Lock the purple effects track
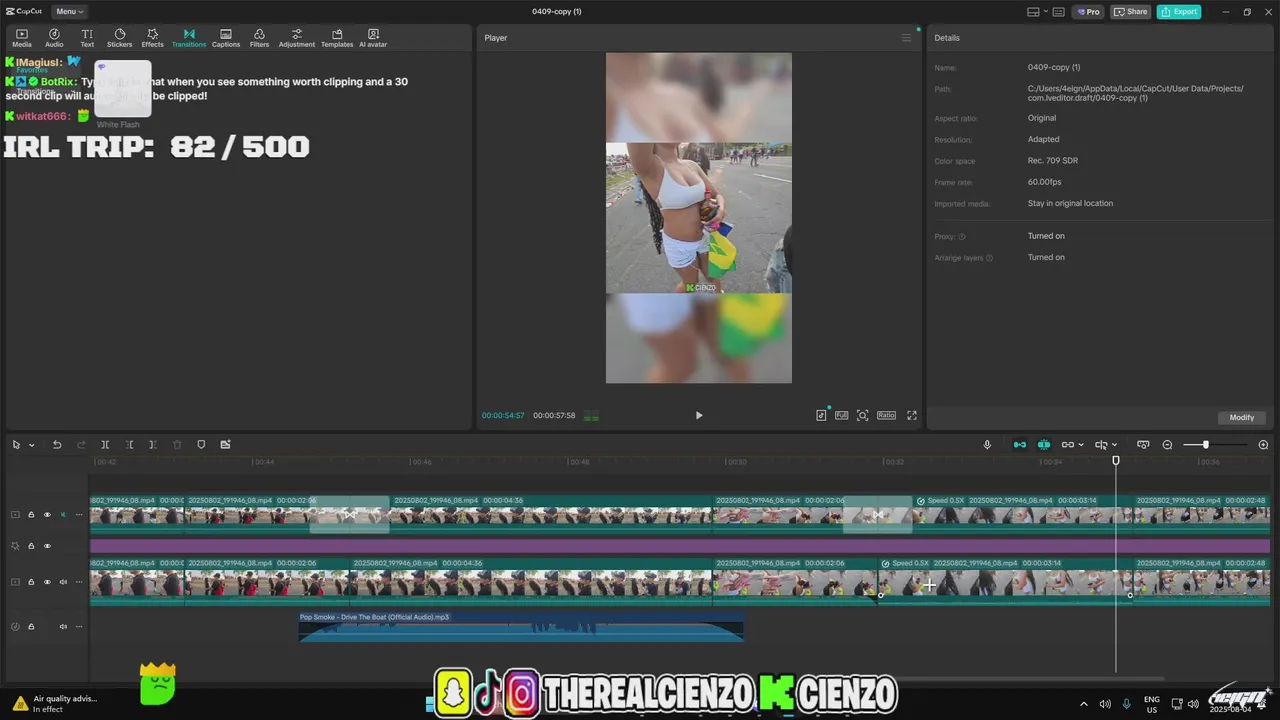 [x=31, y=546]
